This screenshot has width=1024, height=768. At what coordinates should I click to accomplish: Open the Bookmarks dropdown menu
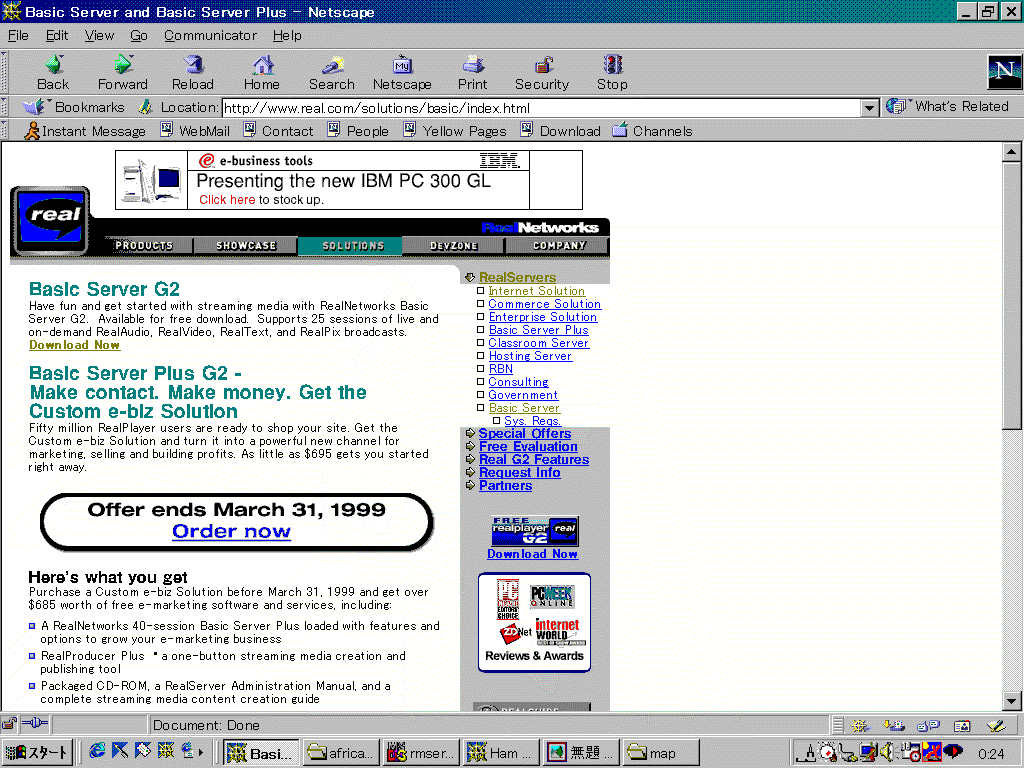tap(73, 106)
